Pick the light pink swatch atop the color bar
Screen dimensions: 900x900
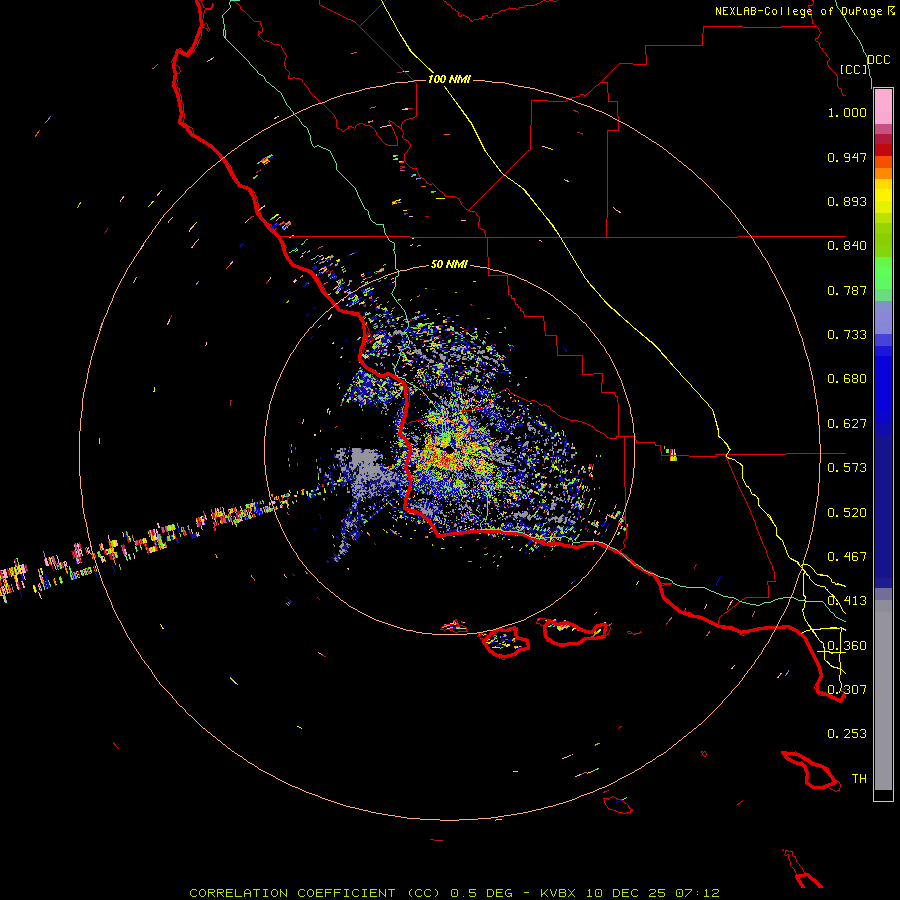point(883,107)
